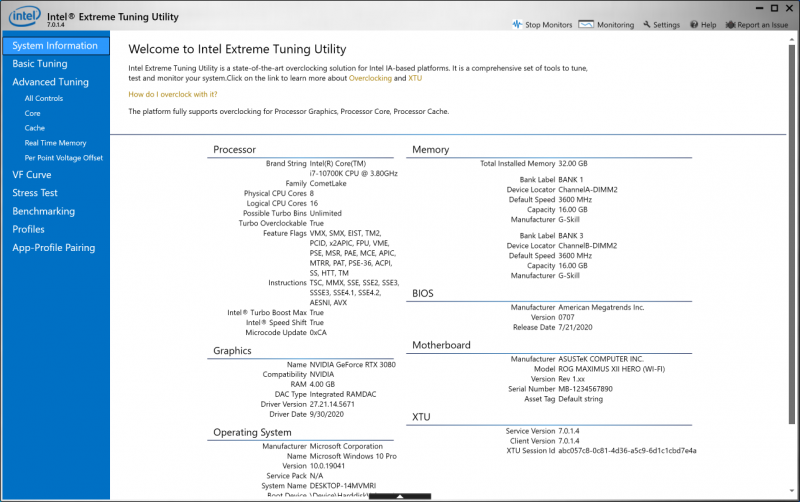
Task: Click the Processor section heading
Action: tap(234, 149)
